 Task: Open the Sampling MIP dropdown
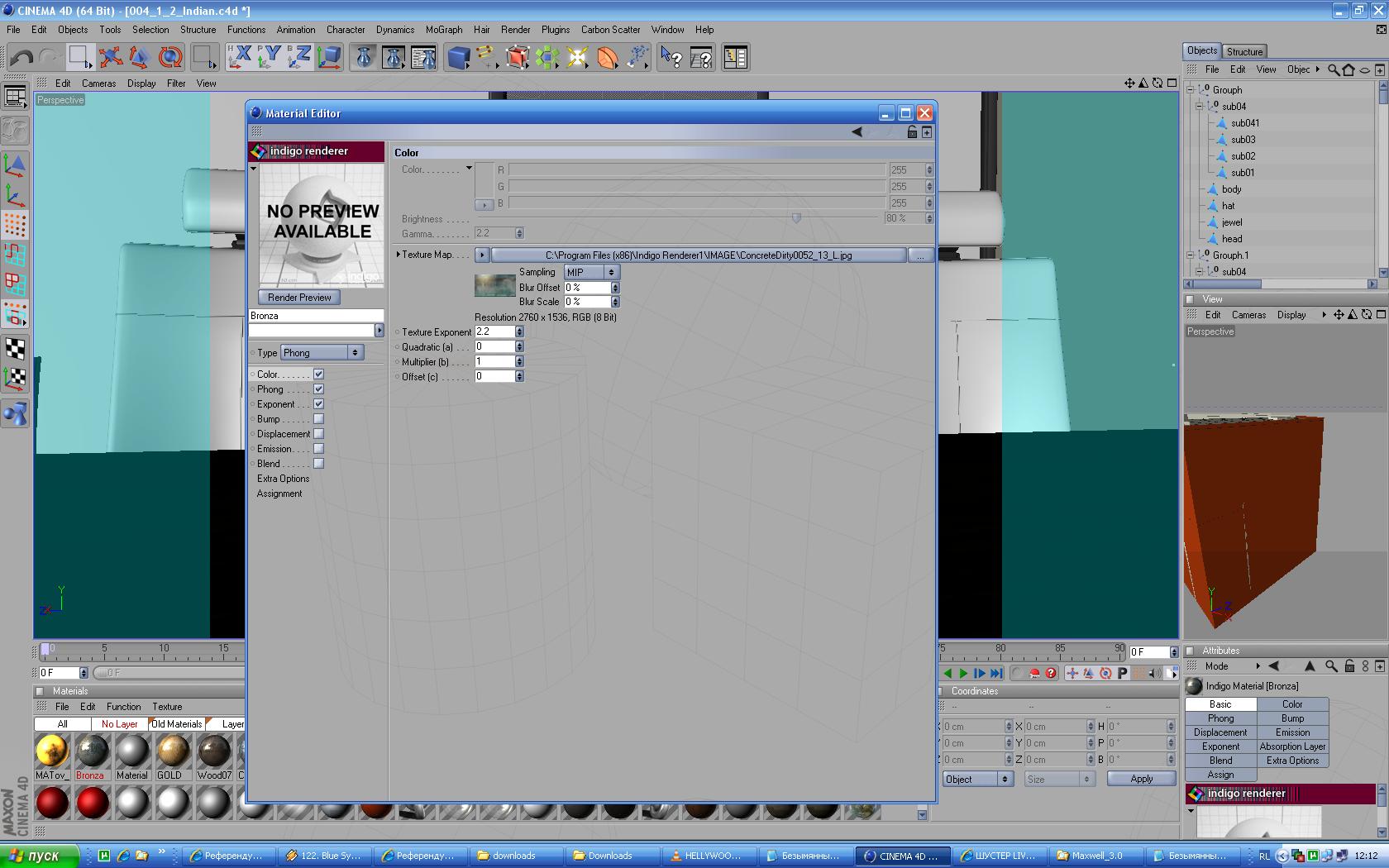(x=591, y=272)
